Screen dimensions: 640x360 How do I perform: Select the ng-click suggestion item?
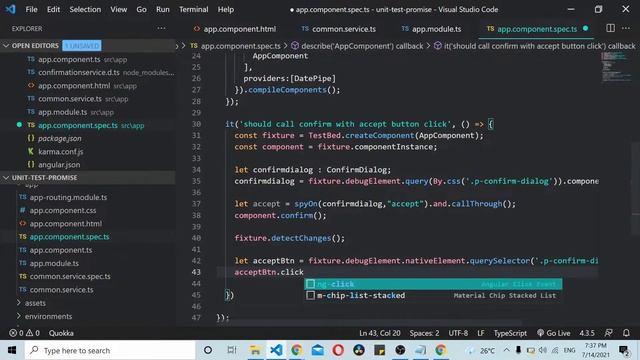[433, 284]
